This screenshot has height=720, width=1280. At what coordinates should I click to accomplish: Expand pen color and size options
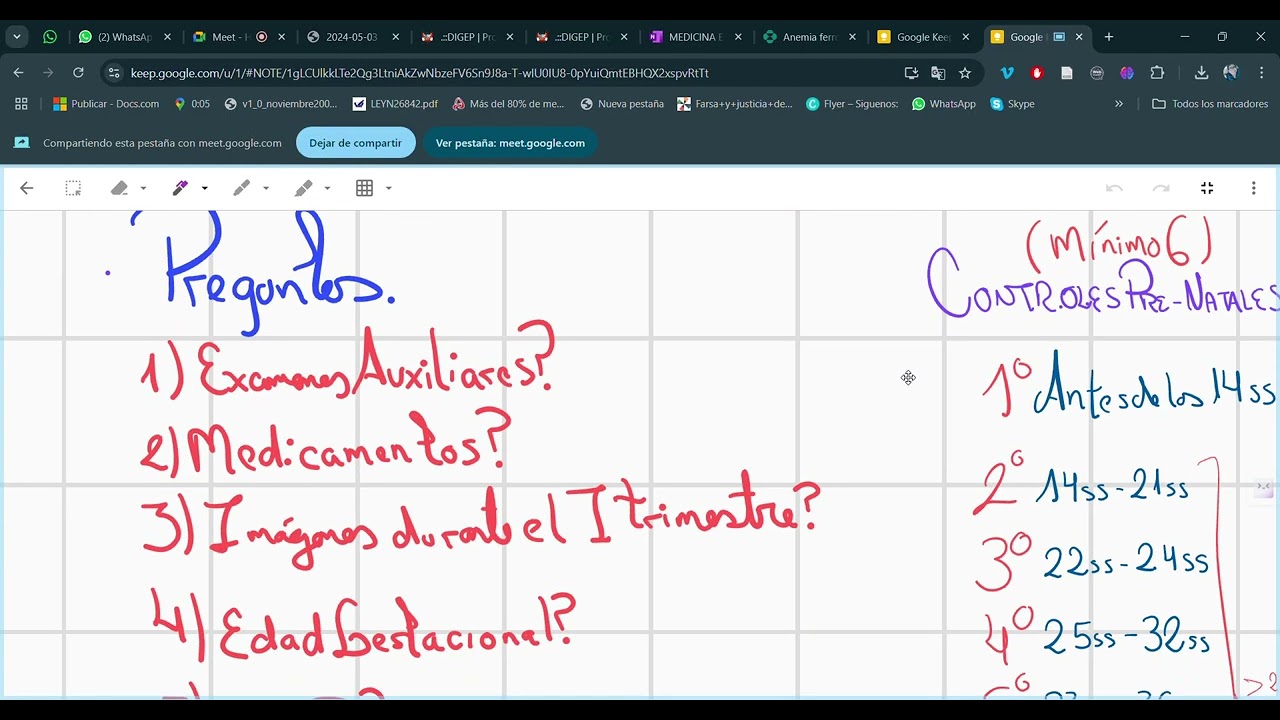click(204, 188)
